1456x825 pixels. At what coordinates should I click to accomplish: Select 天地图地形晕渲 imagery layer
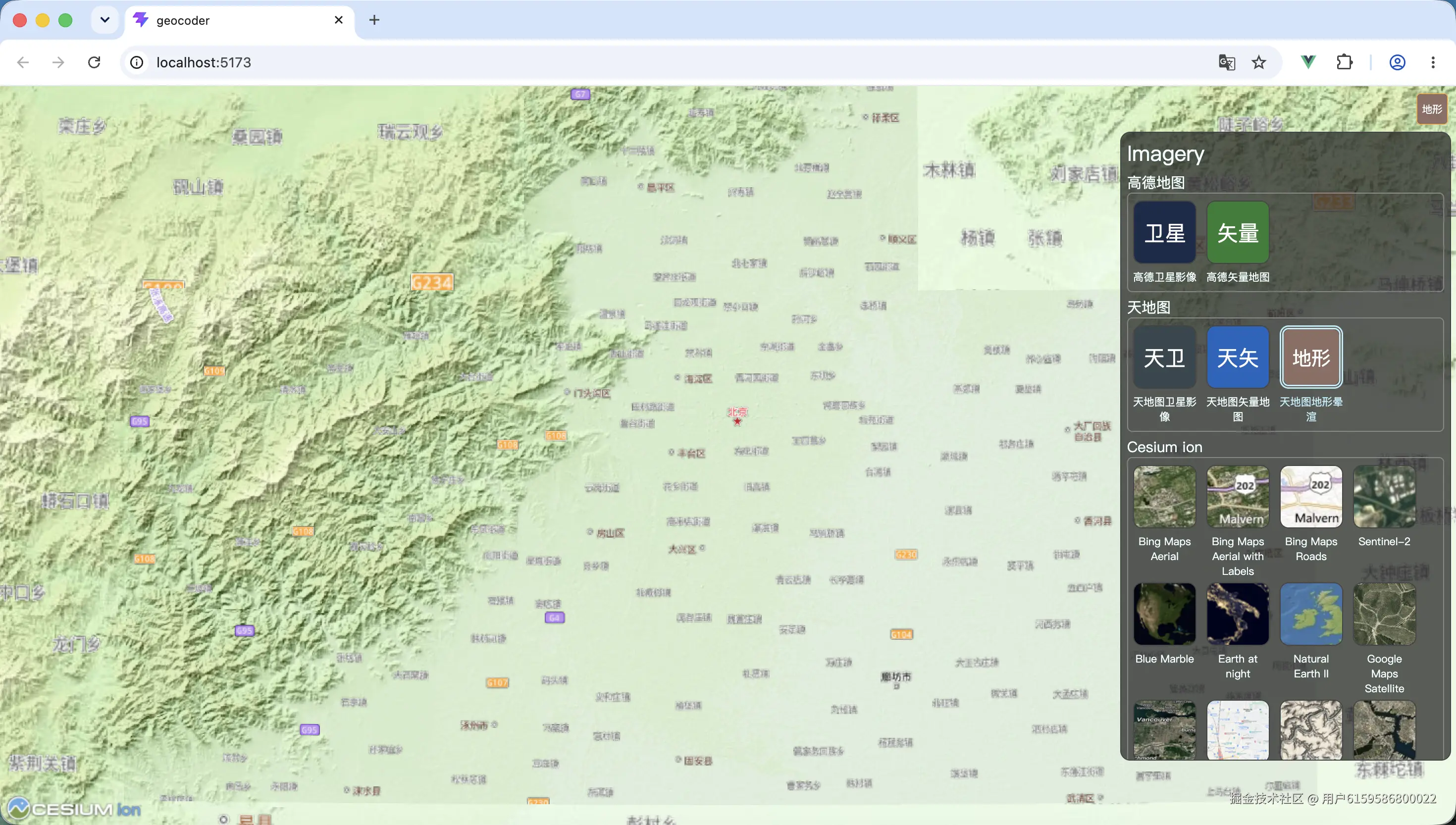pos(1311,374)
